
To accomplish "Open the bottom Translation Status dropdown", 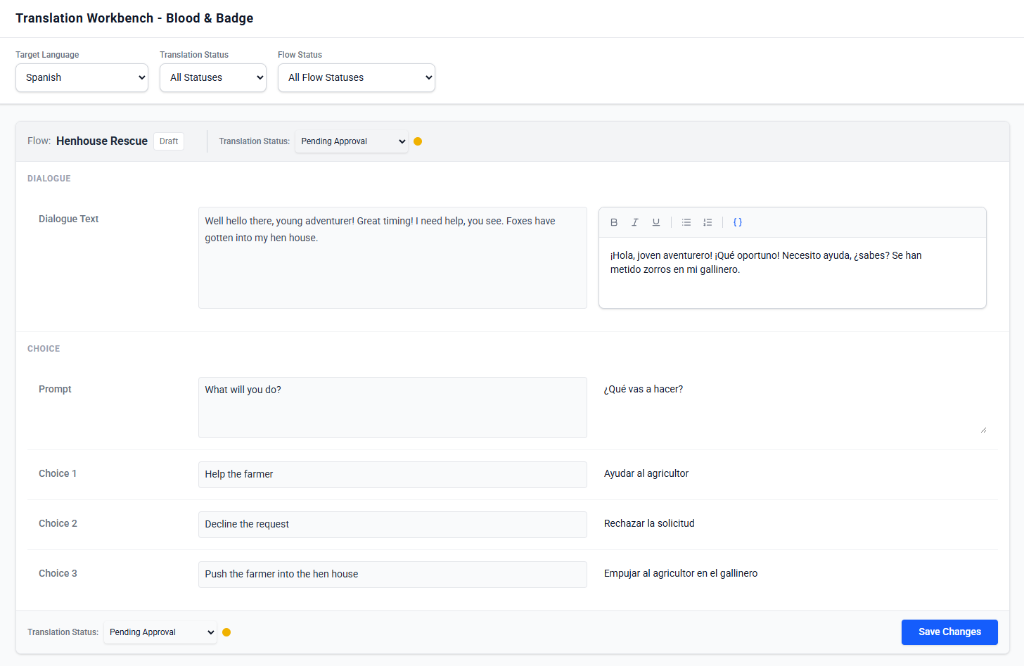I will [x=160, y=632].
